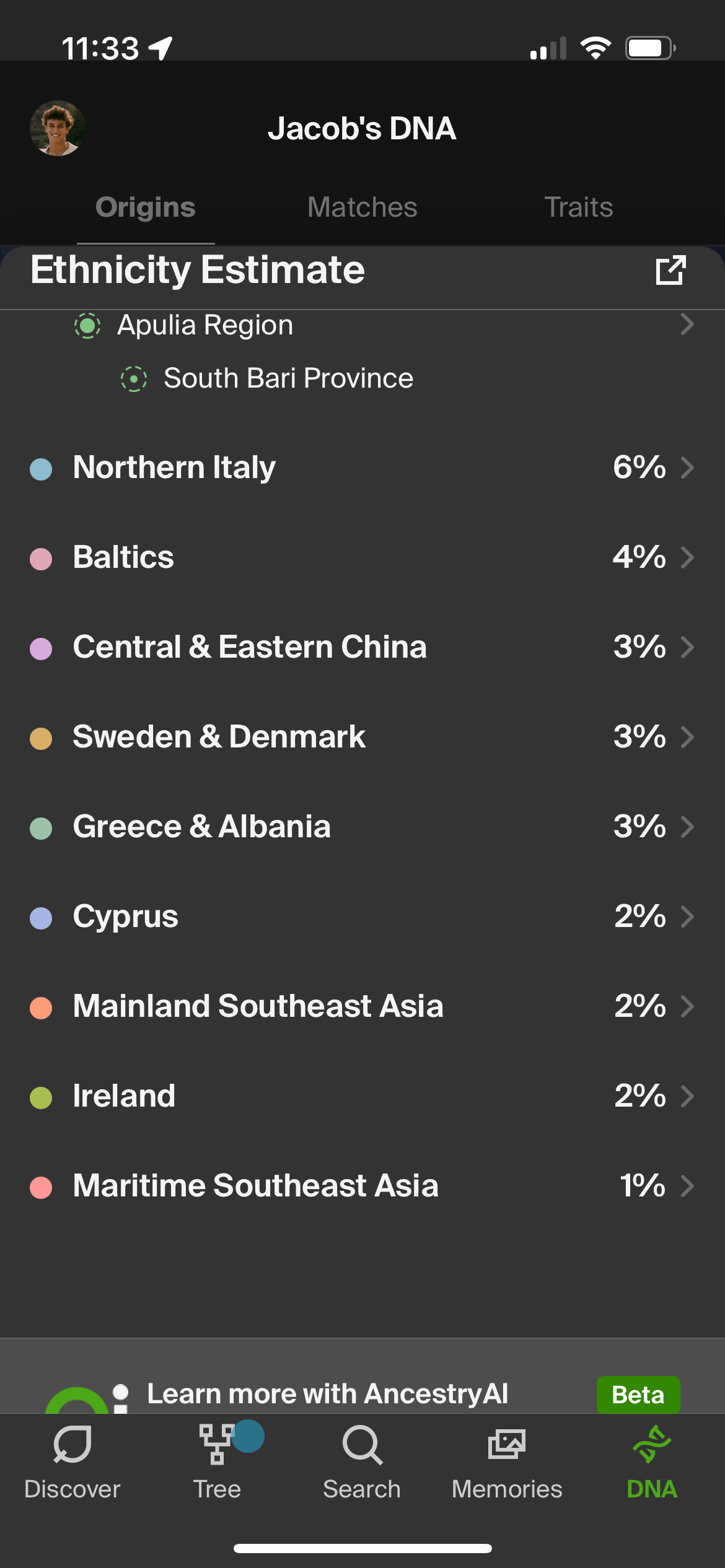The height and width of the screenshot is (1568, 725).
Task: Open the Tree icon in bottom bar
Action: click(217, 1445)
